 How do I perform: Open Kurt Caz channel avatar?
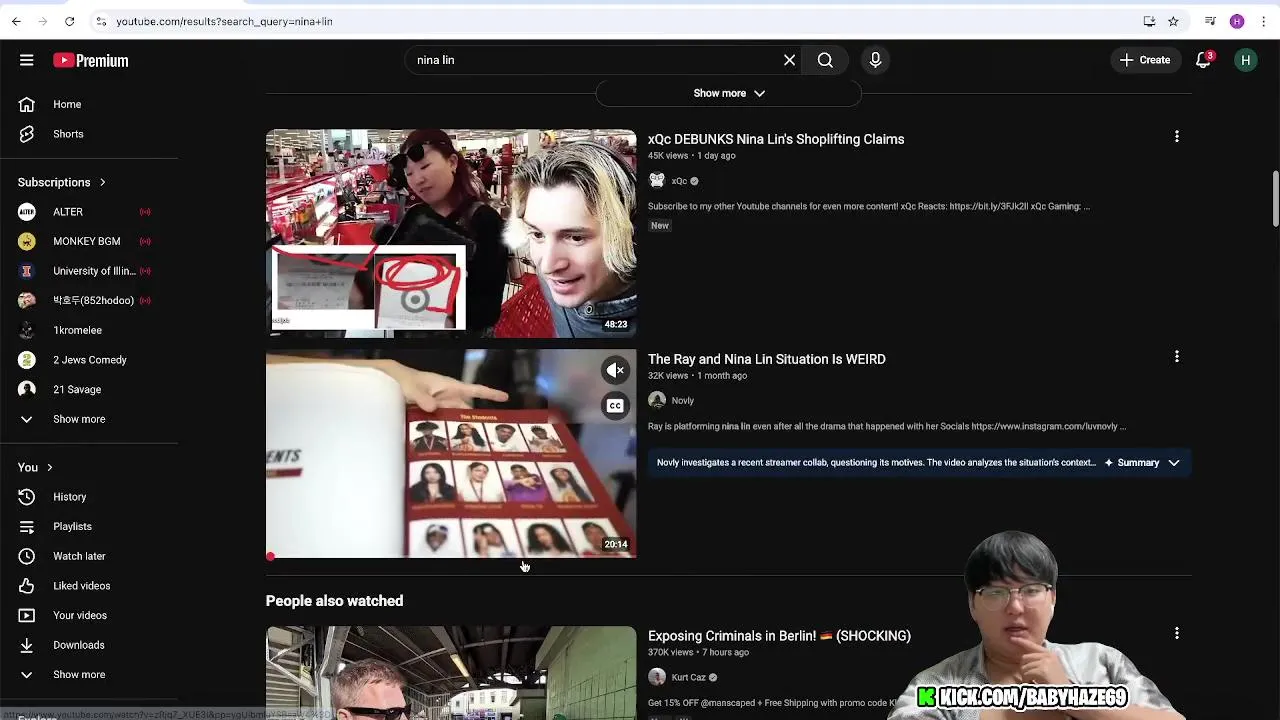(657, 677)
